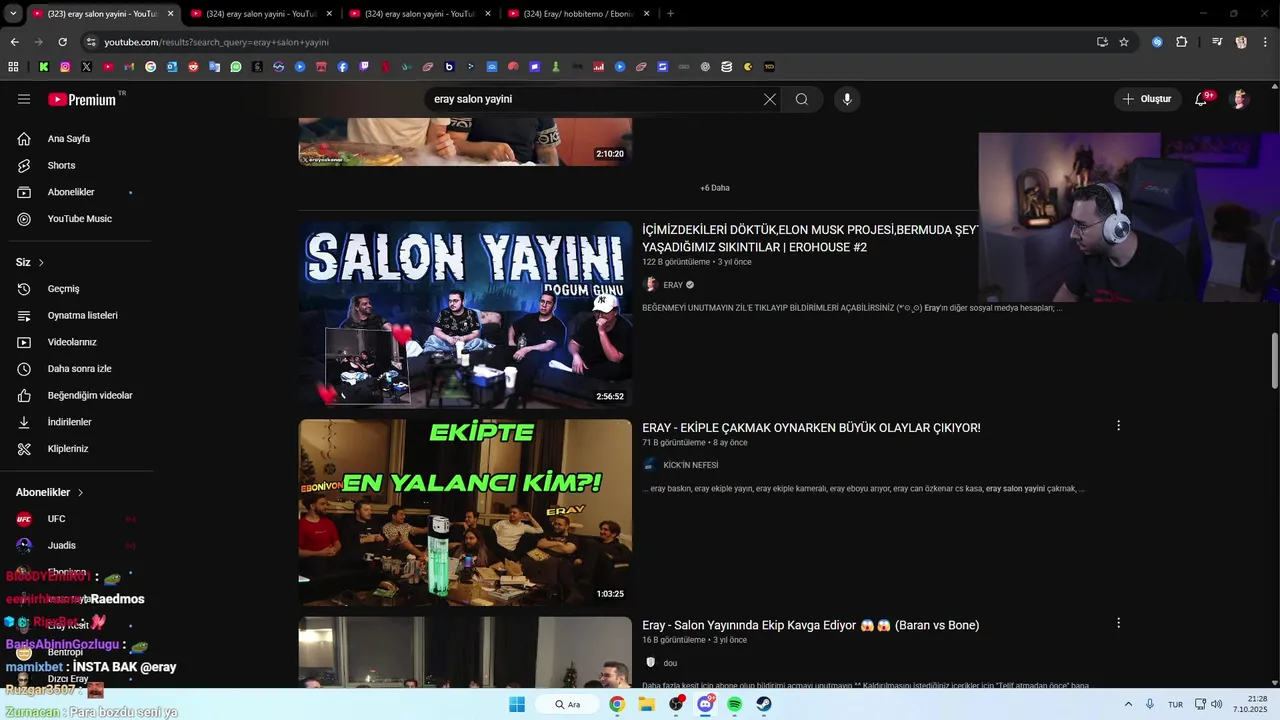This screenshot has height=720, width=1280.
Task: Reload the page in Chrome
Action: (62, 42)
